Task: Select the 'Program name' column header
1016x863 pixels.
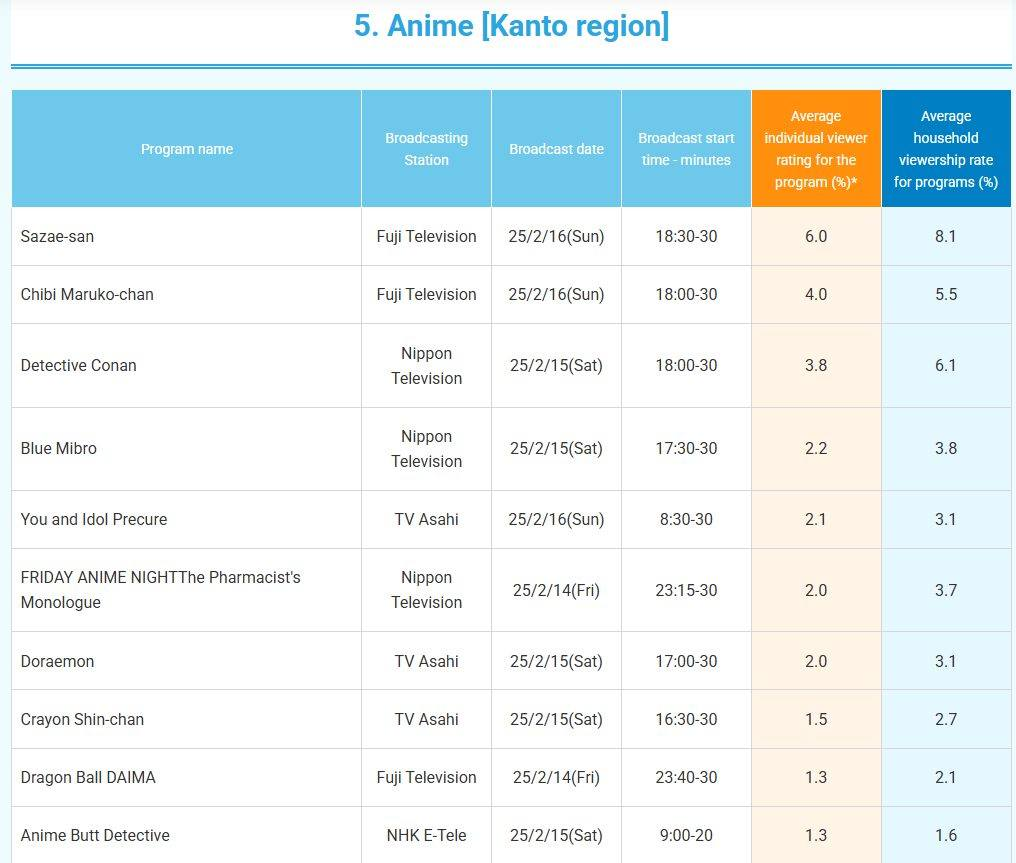Action: click(187, 149)
